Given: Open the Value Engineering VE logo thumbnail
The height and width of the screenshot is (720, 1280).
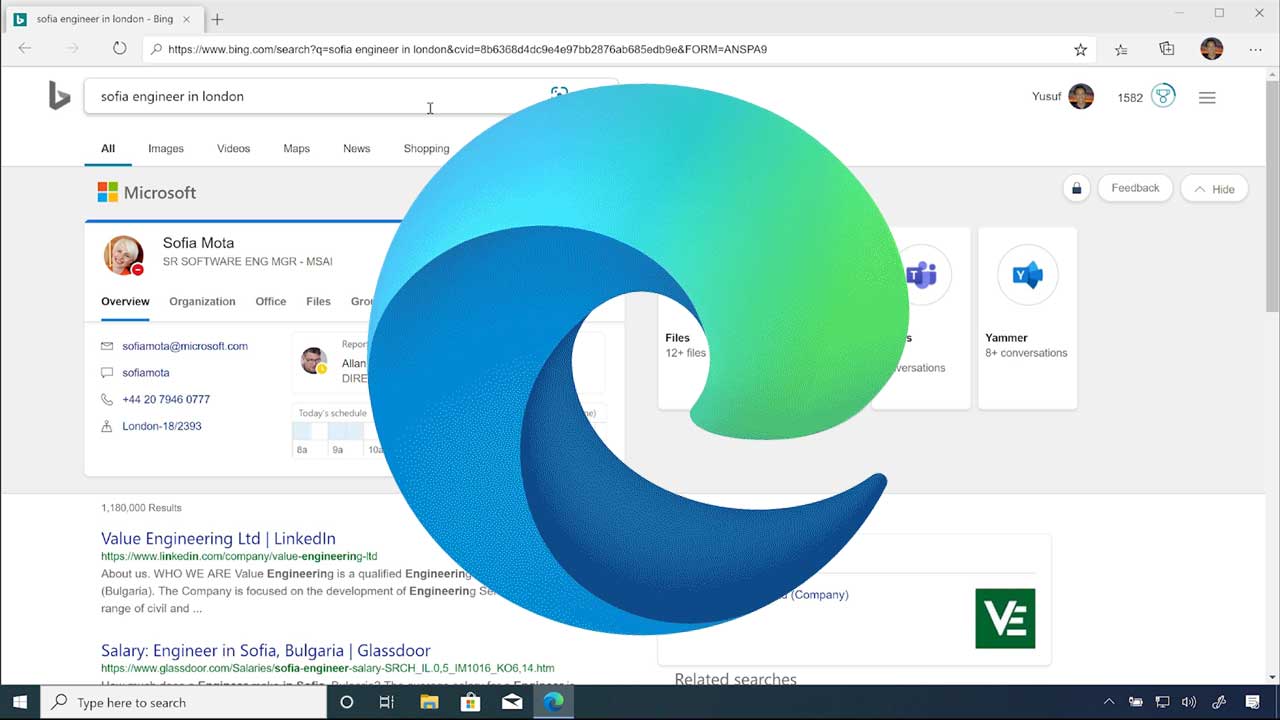Looking at the screenshot, I should coord(1005,618).
